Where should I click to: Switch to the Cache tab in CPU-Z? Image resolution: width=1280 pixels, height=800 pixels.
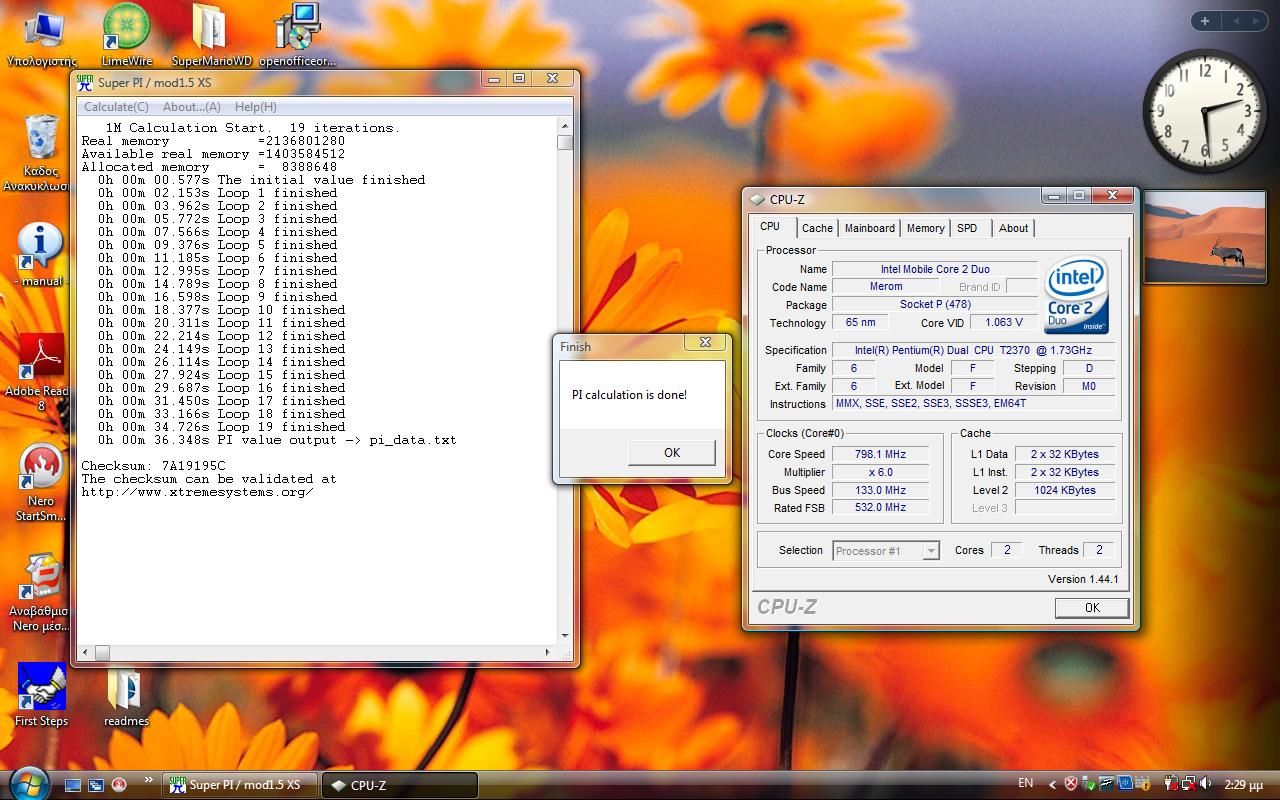click(x=817, y=228)
